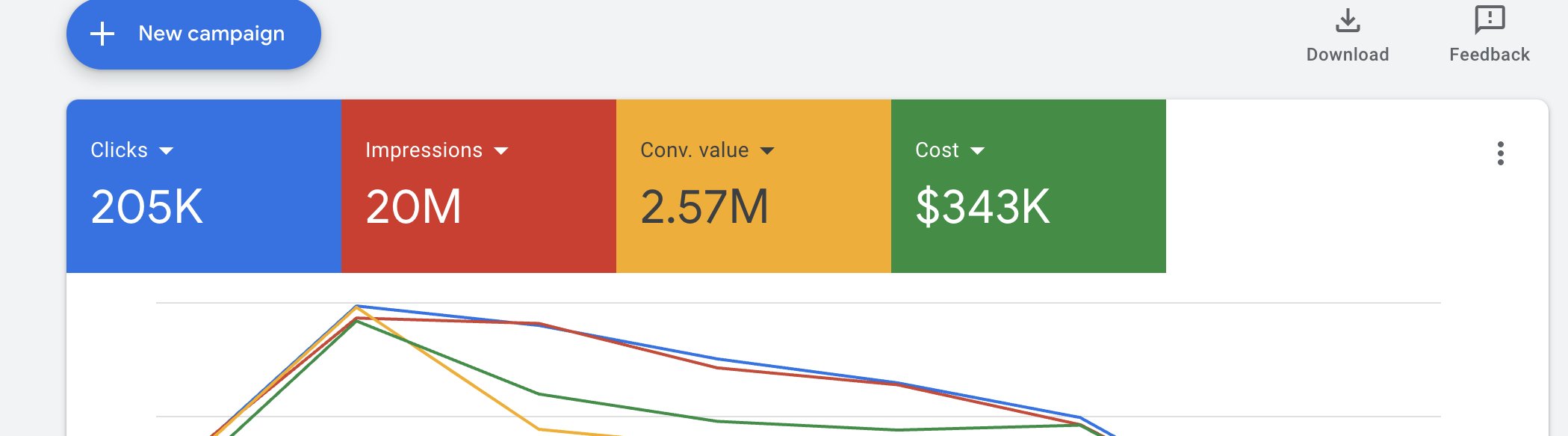Select the yellow 2.57M conversion value
Viewport: 1568px width, 436px height.
[x=704, y=207]
